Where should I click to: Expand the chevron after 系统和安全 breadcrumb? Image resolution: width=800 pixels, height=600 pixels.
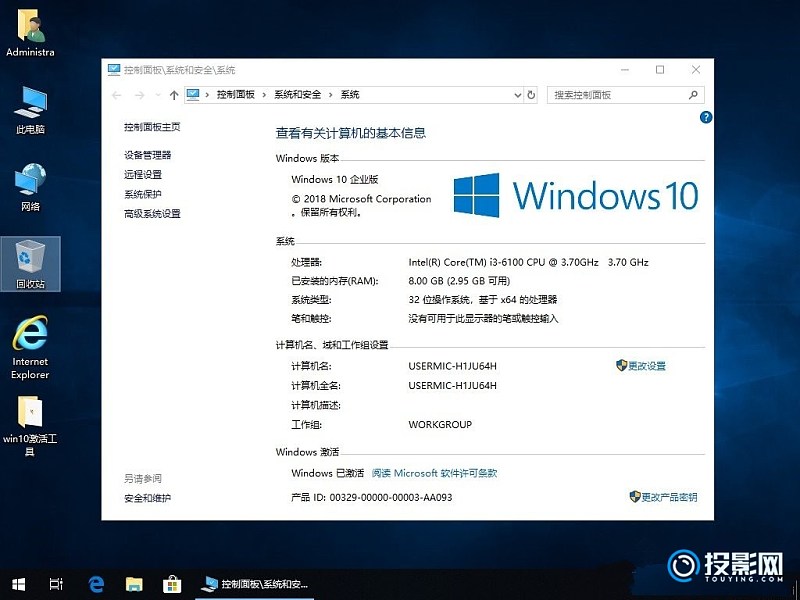tap(331, 95)
